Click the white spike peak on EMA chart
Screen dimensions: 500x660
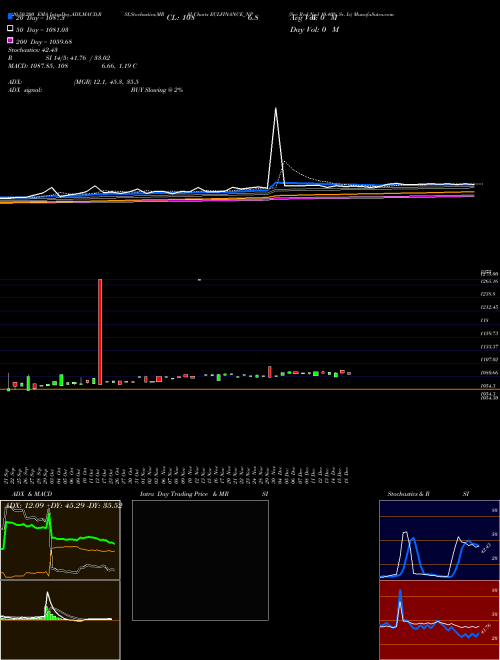point(276,109)
